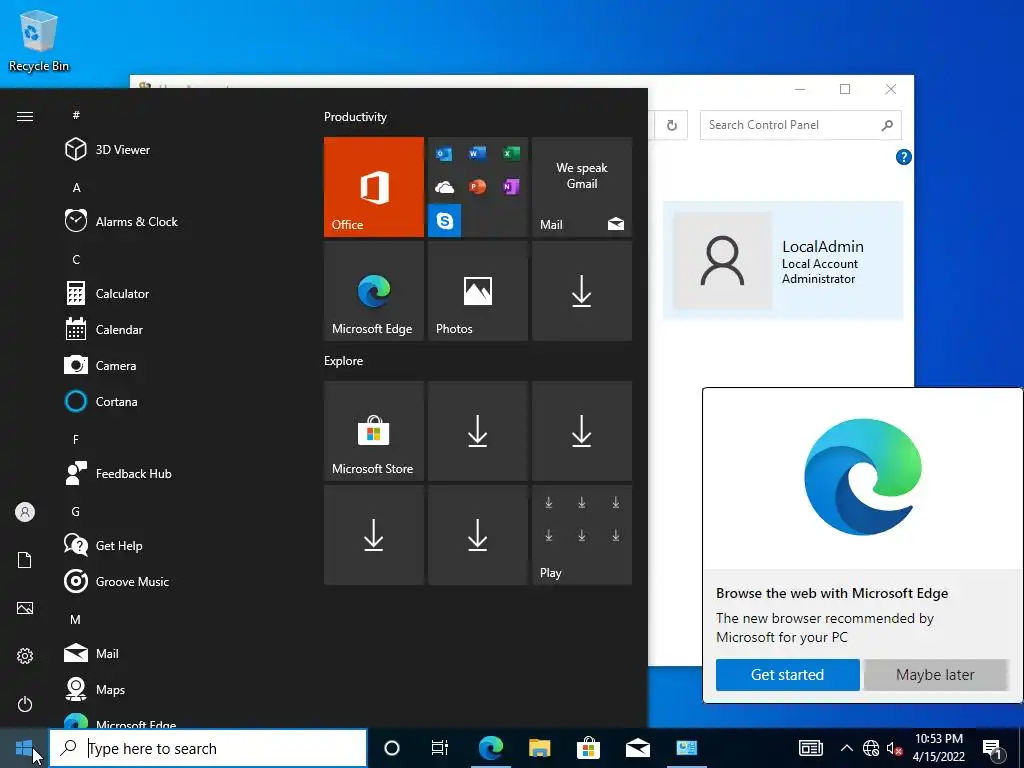Screen dimensions: 1024x768
Task: Click the A letter group header
Action: pos(76,187)
